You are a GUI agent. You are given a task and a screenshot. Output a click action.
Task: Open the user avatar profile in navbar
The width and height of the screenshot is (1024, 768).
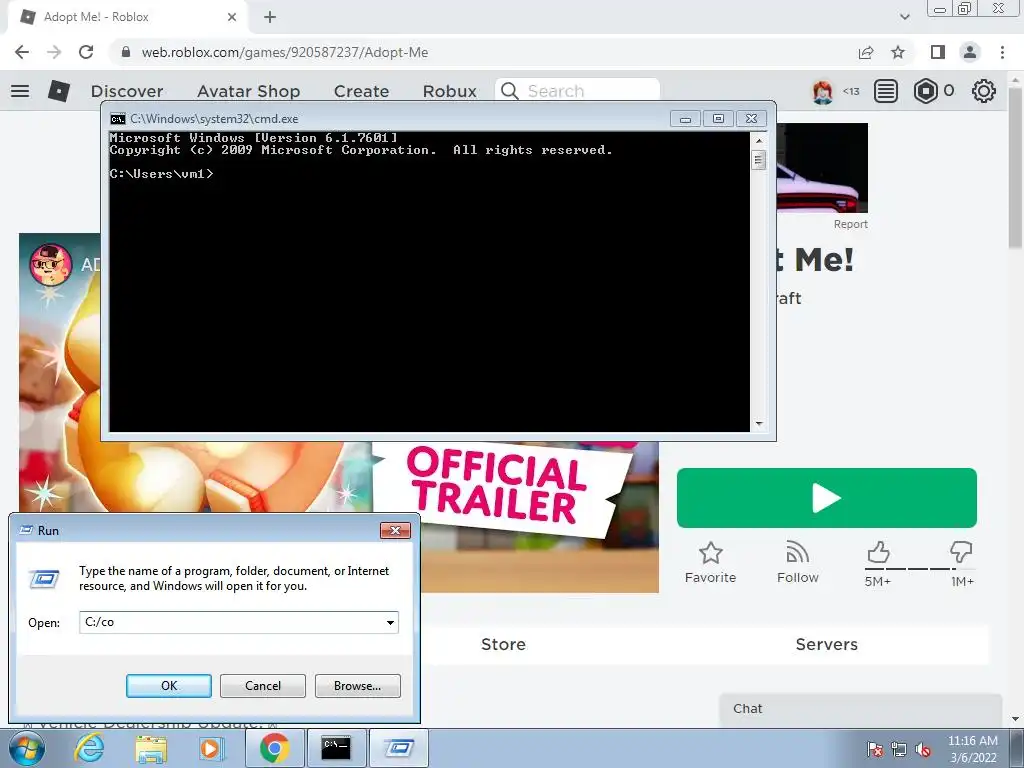click(x=823, y=91)
